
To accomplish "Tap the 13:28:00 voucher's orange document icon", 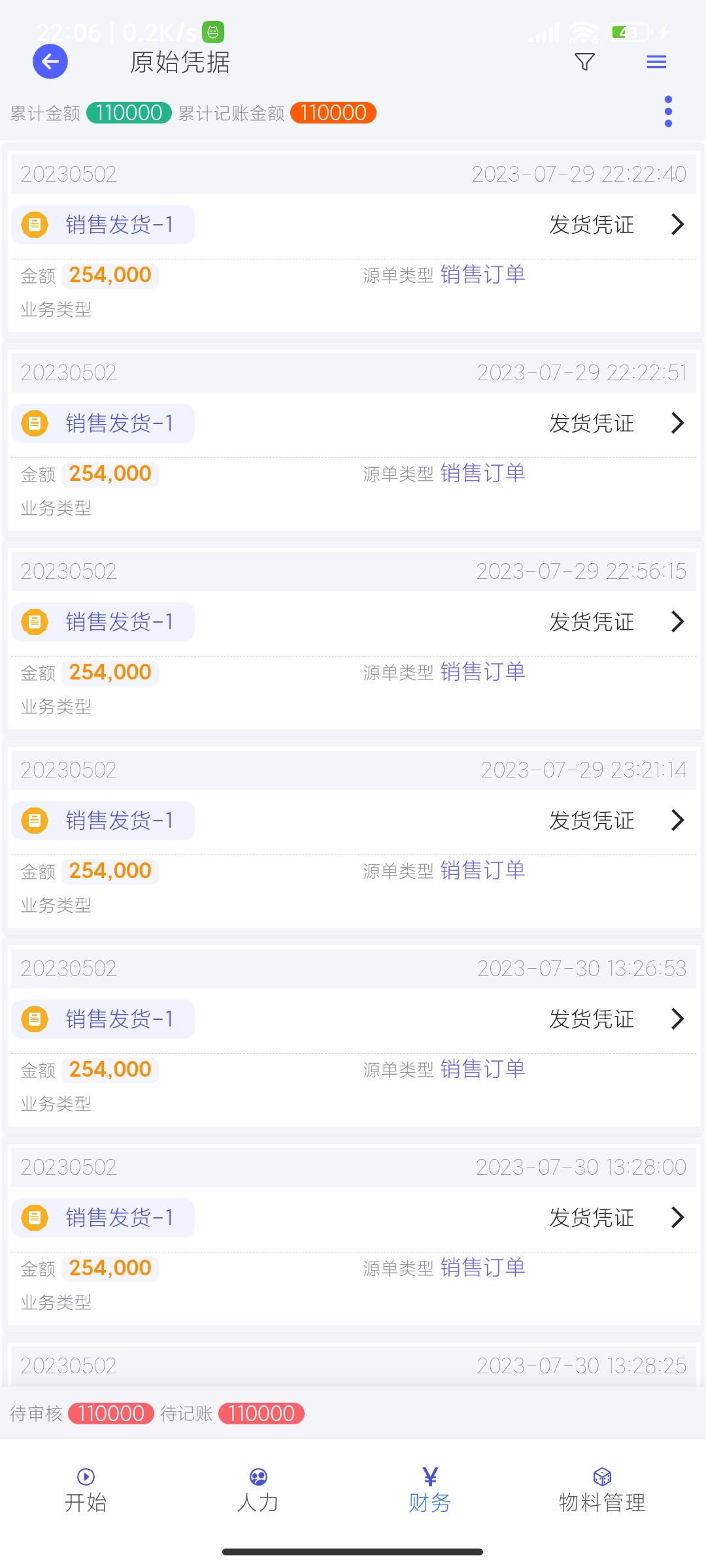I will 35,1218.
